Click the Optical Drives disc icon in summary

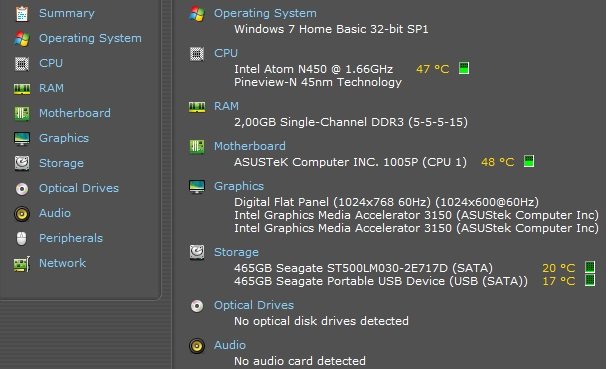[197, 306]
